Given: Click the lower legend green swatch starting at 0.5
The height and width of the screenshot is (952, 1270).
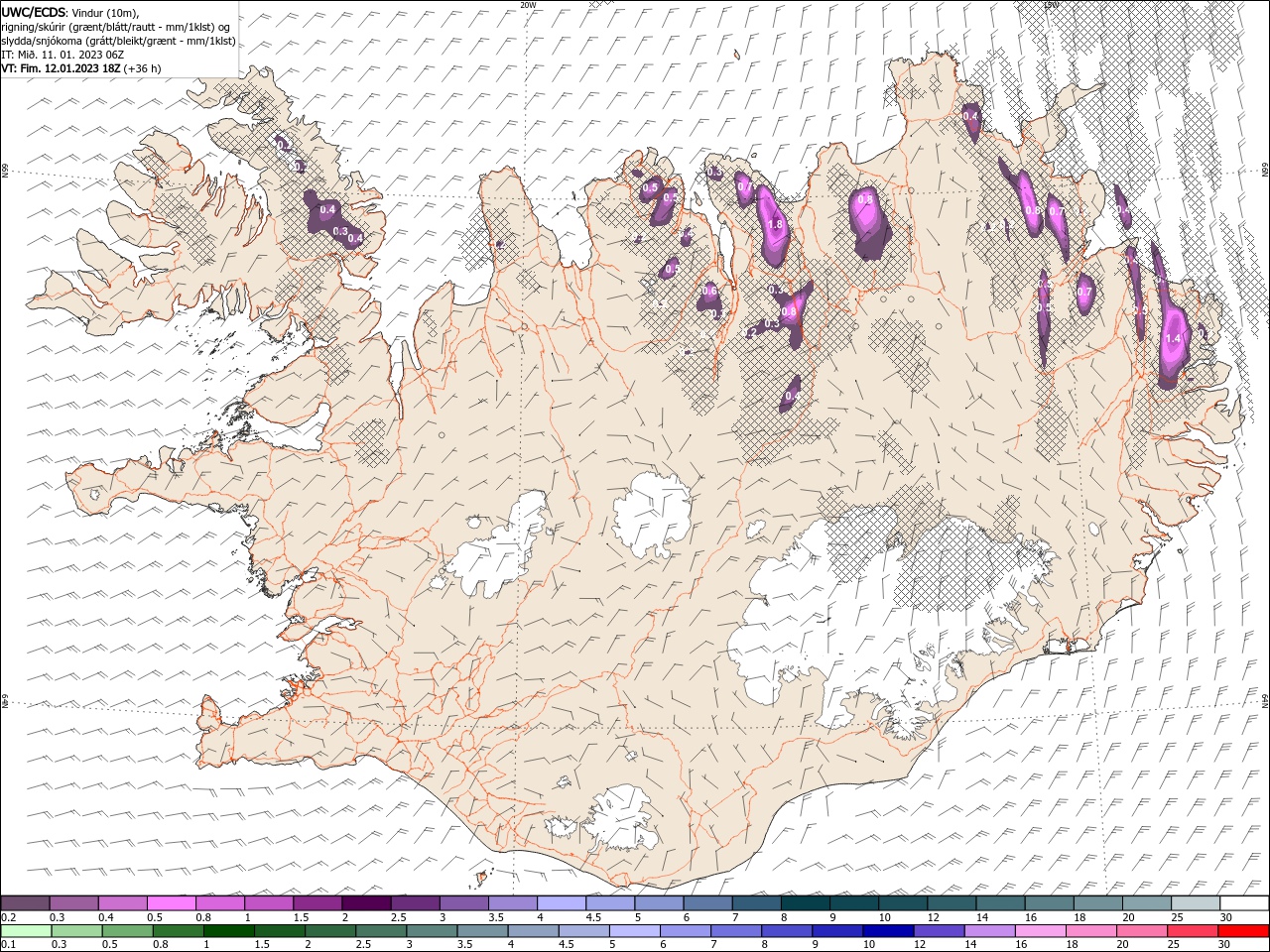Looking at the screenshot, I should coord(128,931).
